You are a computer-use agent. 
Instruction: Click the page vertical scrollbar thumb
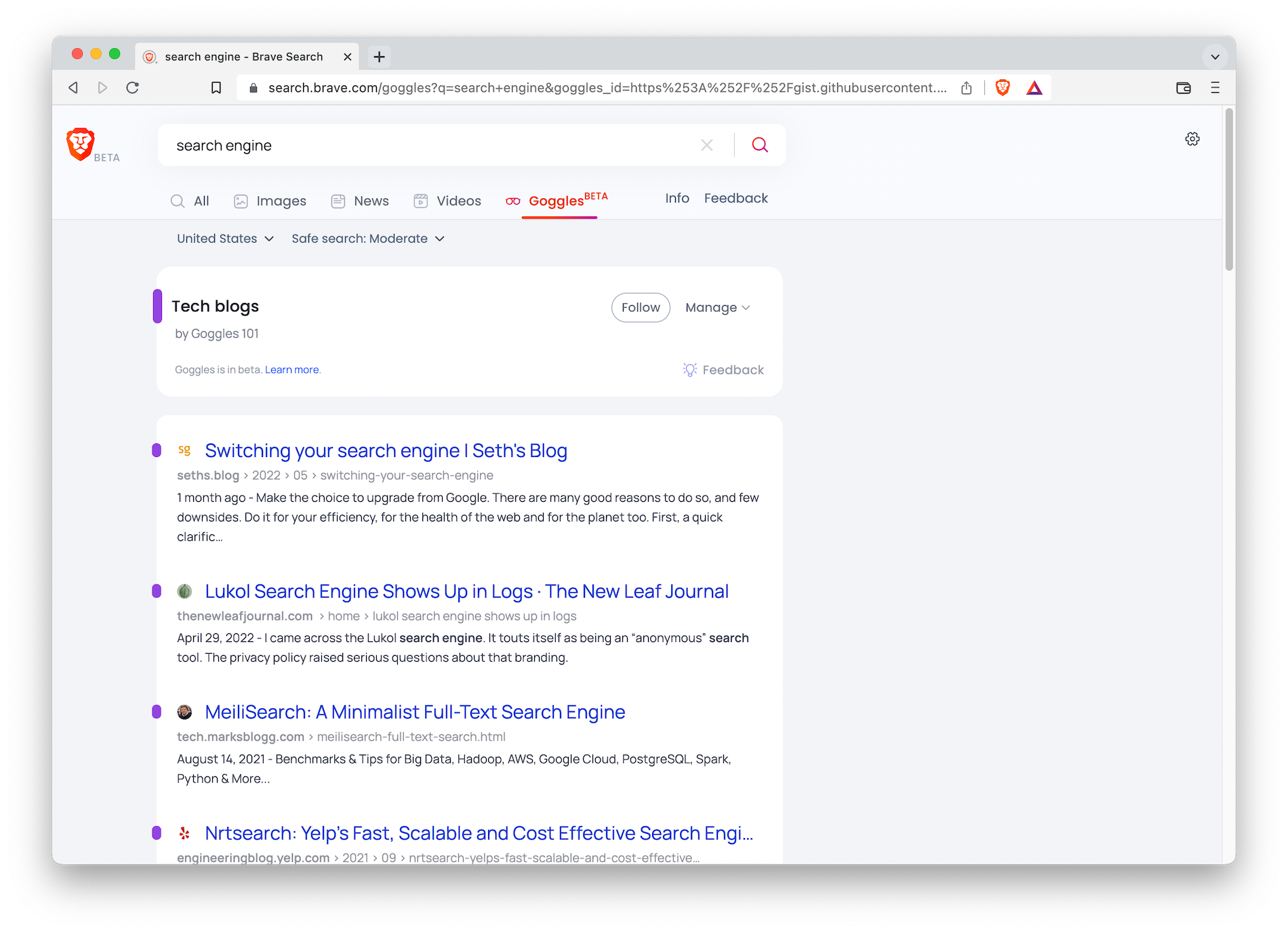point(1229,190)
